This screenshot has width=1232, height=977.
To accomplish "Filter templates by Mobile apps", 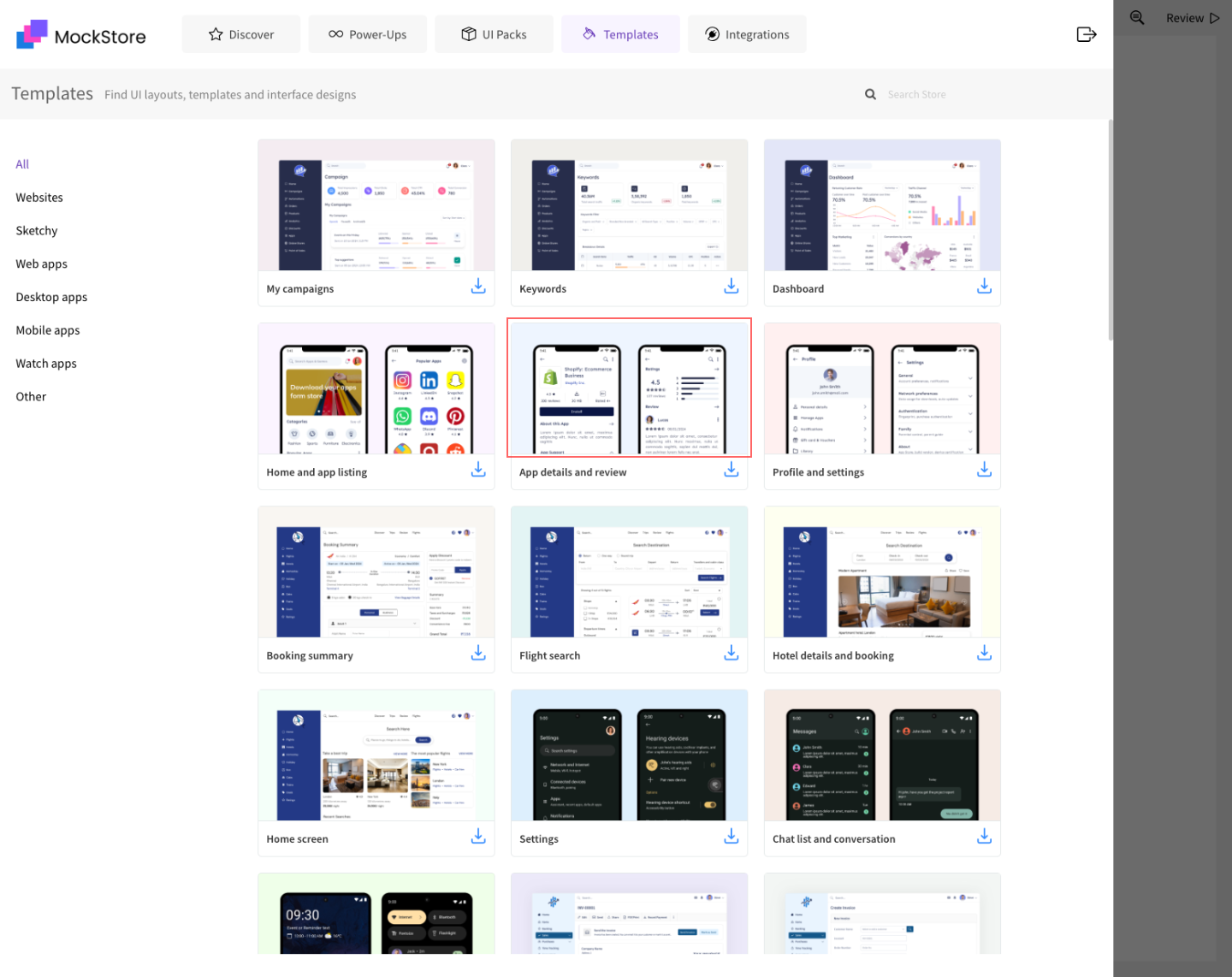I will coord(48,330).
